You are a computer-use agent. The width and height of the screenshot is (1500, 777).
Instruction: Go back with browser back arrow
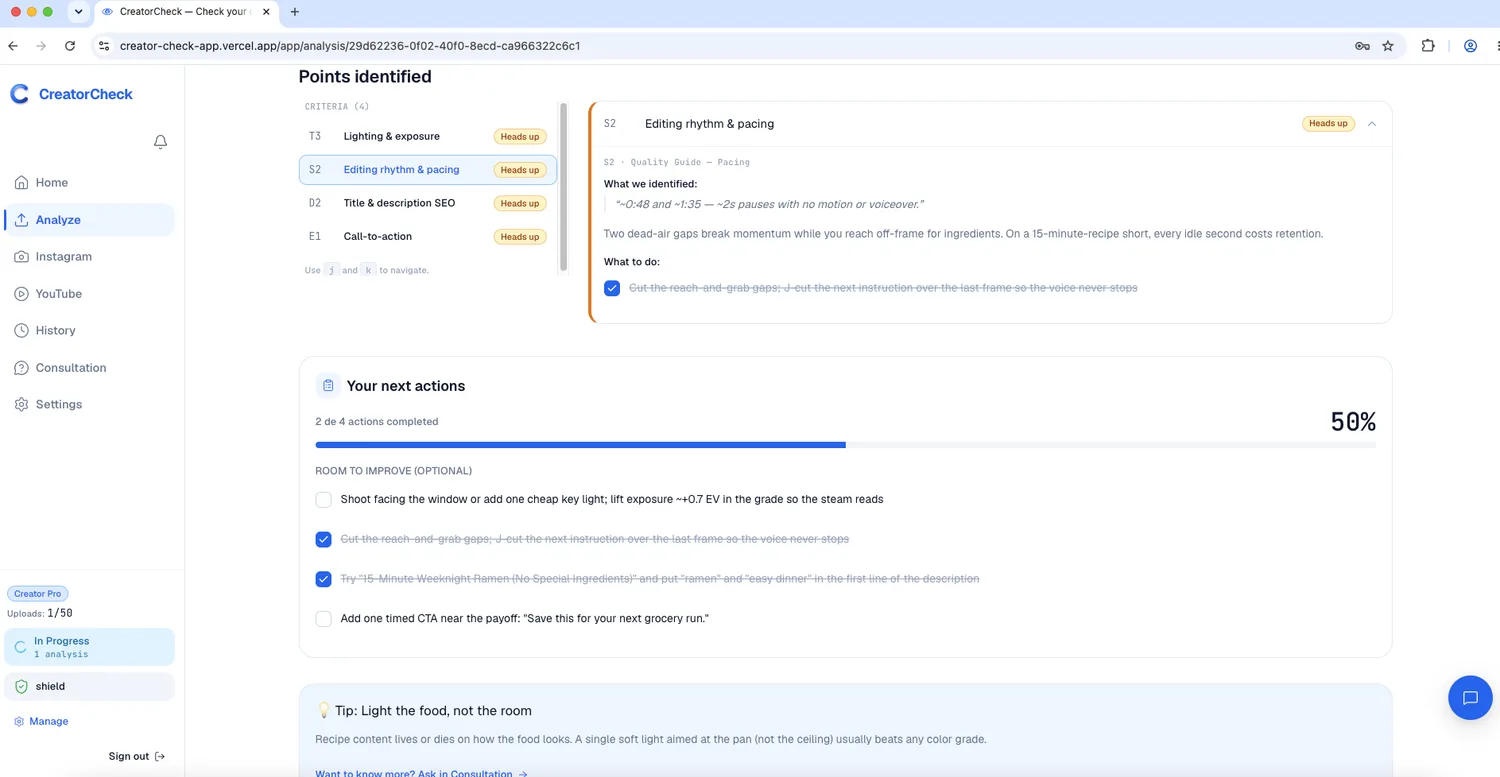coord(13,46)
